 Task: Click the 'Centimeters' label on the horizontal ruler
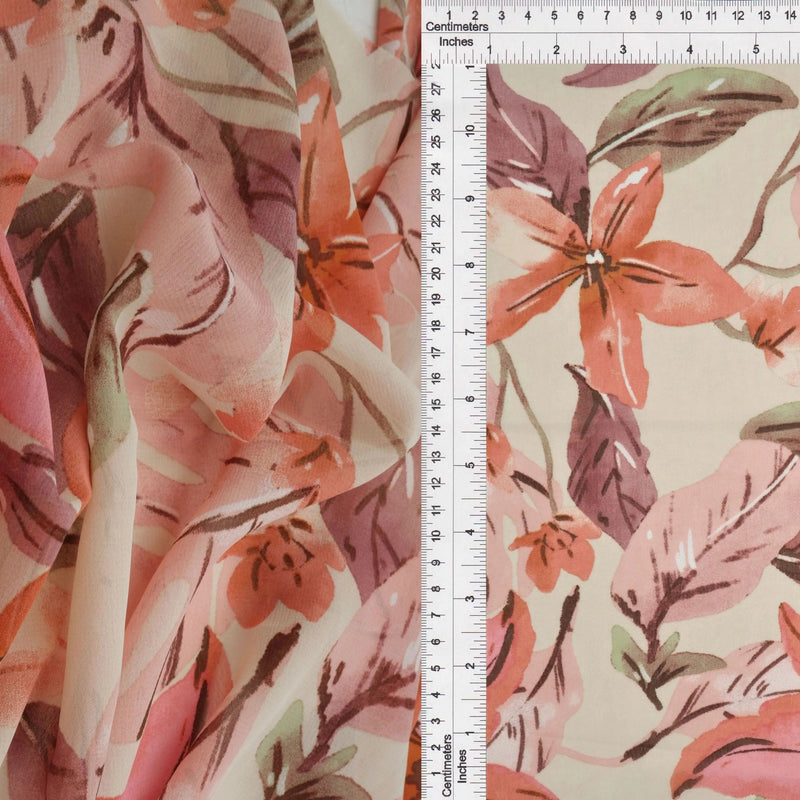[457, 27]
